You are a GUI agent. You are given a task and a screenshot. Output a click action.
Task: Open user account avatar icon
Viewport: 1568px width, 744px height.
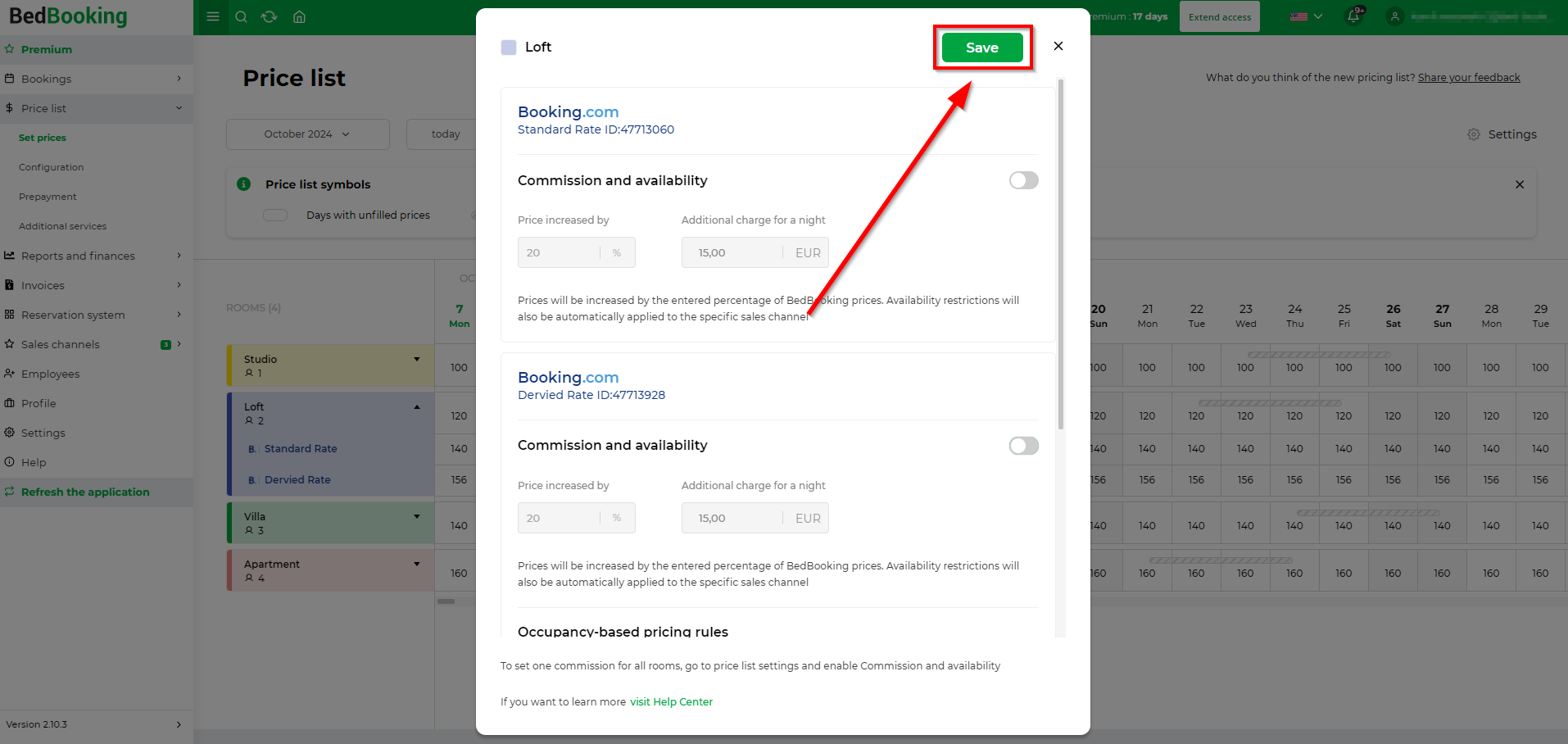click(1394, 16)
